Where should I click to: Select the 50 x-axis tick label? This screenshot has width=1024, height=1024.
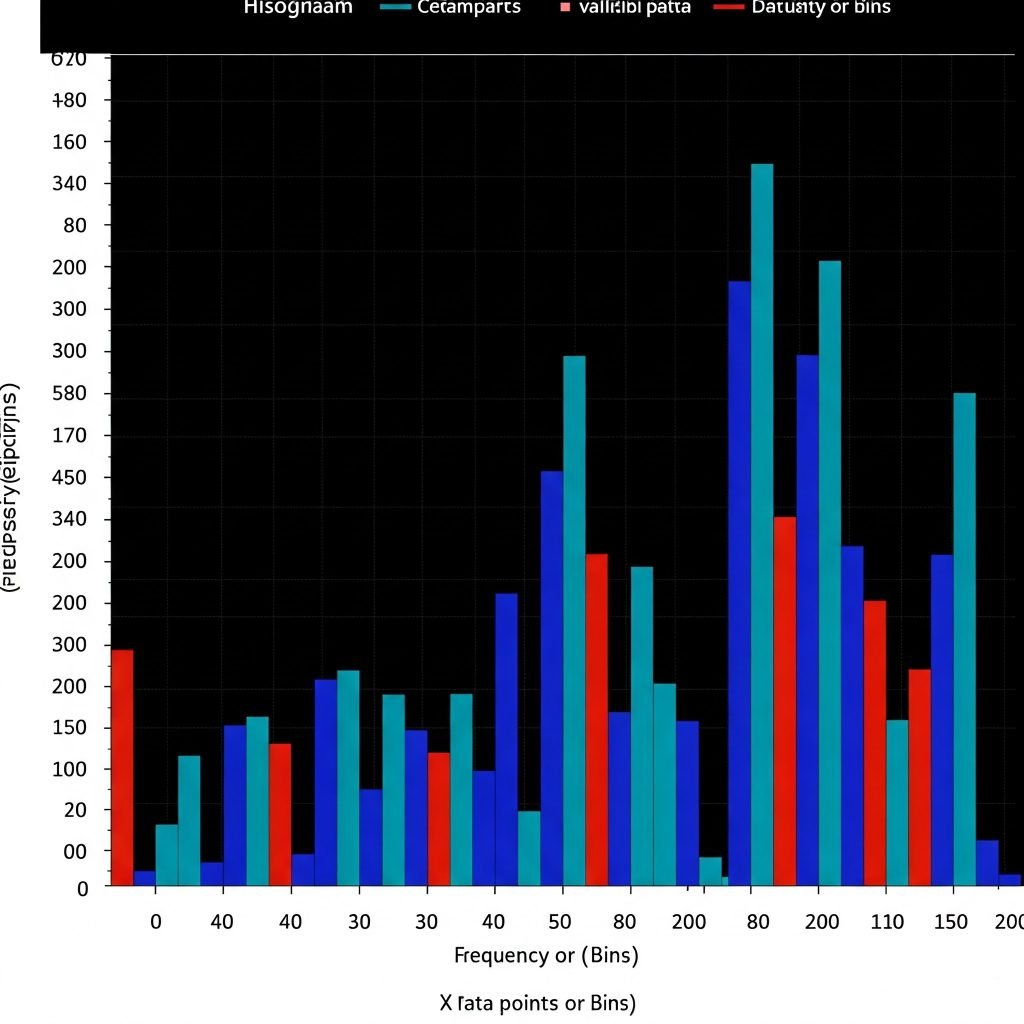560,921
